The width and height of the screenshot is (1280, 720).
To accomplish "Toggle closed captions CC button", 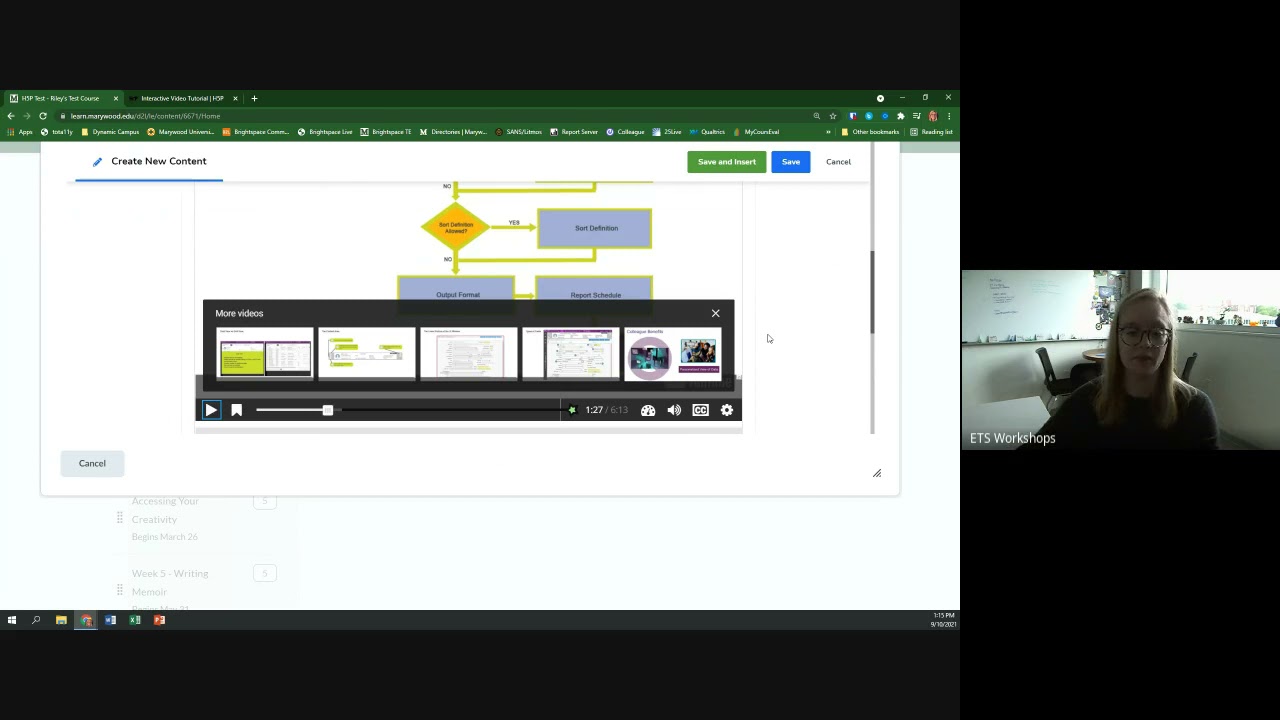I will [x=700, y=410].
